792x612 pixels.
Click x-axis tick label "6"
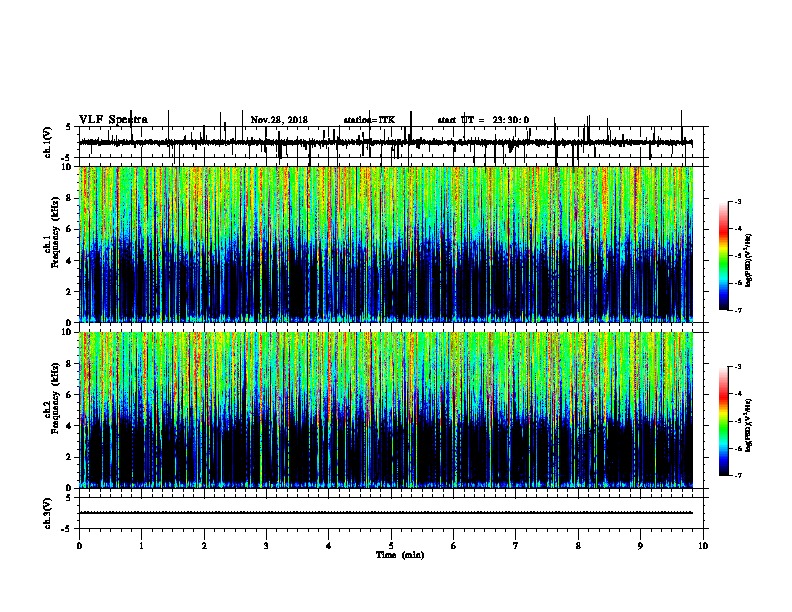[x=454, y=546]
